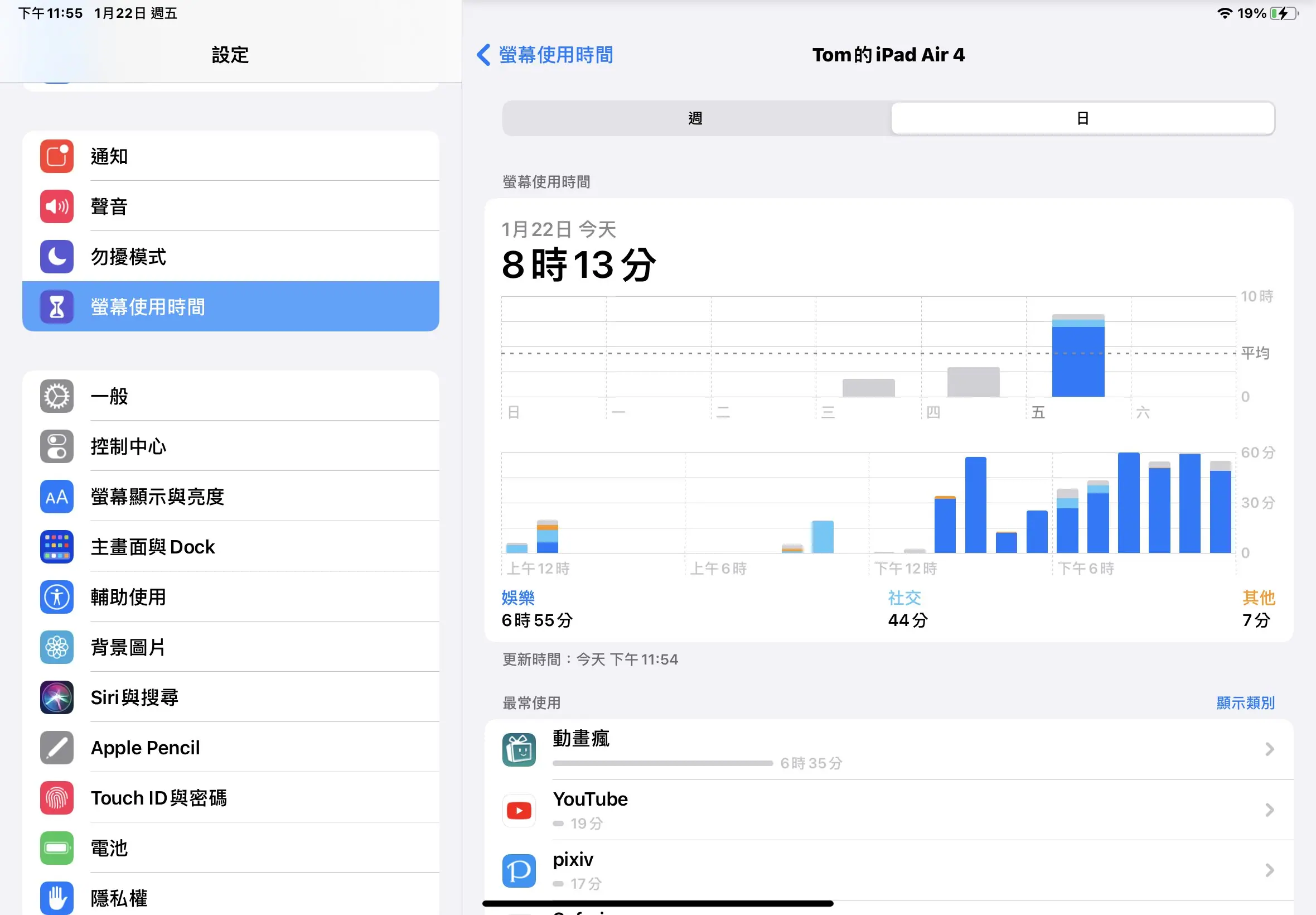Image resolution: width=1316 pixels, height=915 pixels.
Task: Open the Apple Pencil icon
Action: click(x=57, y=748)
